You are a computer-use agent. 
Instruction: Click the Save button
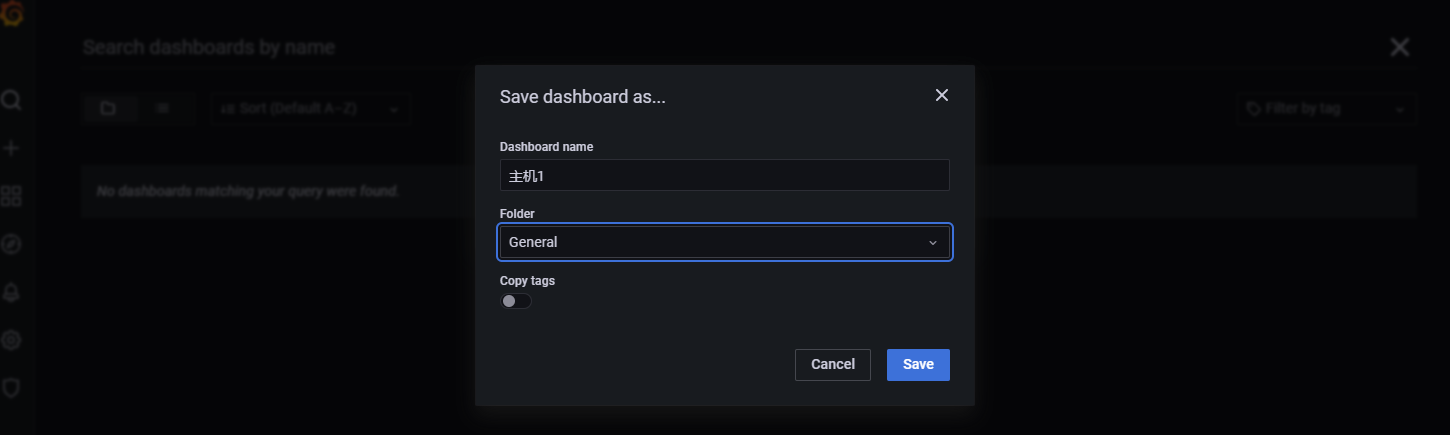[x=918, y=365]
